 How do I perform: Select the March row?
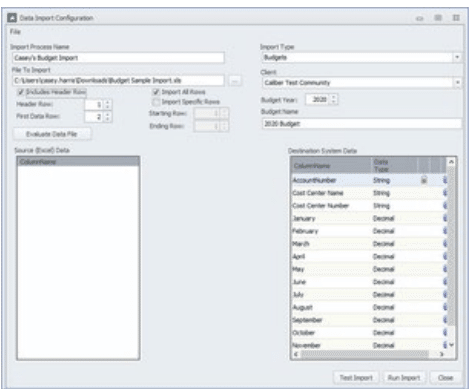[x=369, y=243]
